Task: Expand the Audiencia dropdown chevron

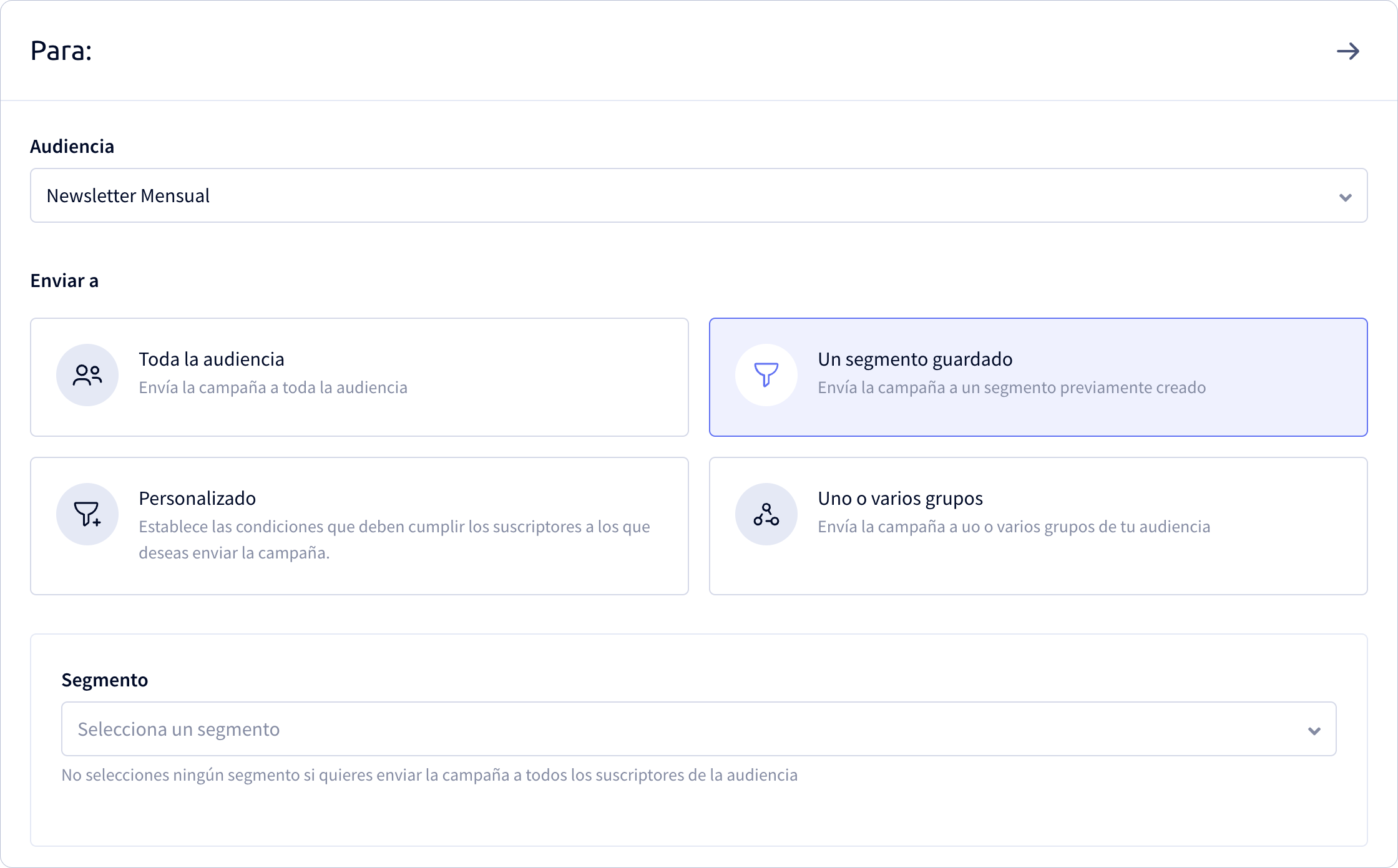Action: pos(1346,197)
